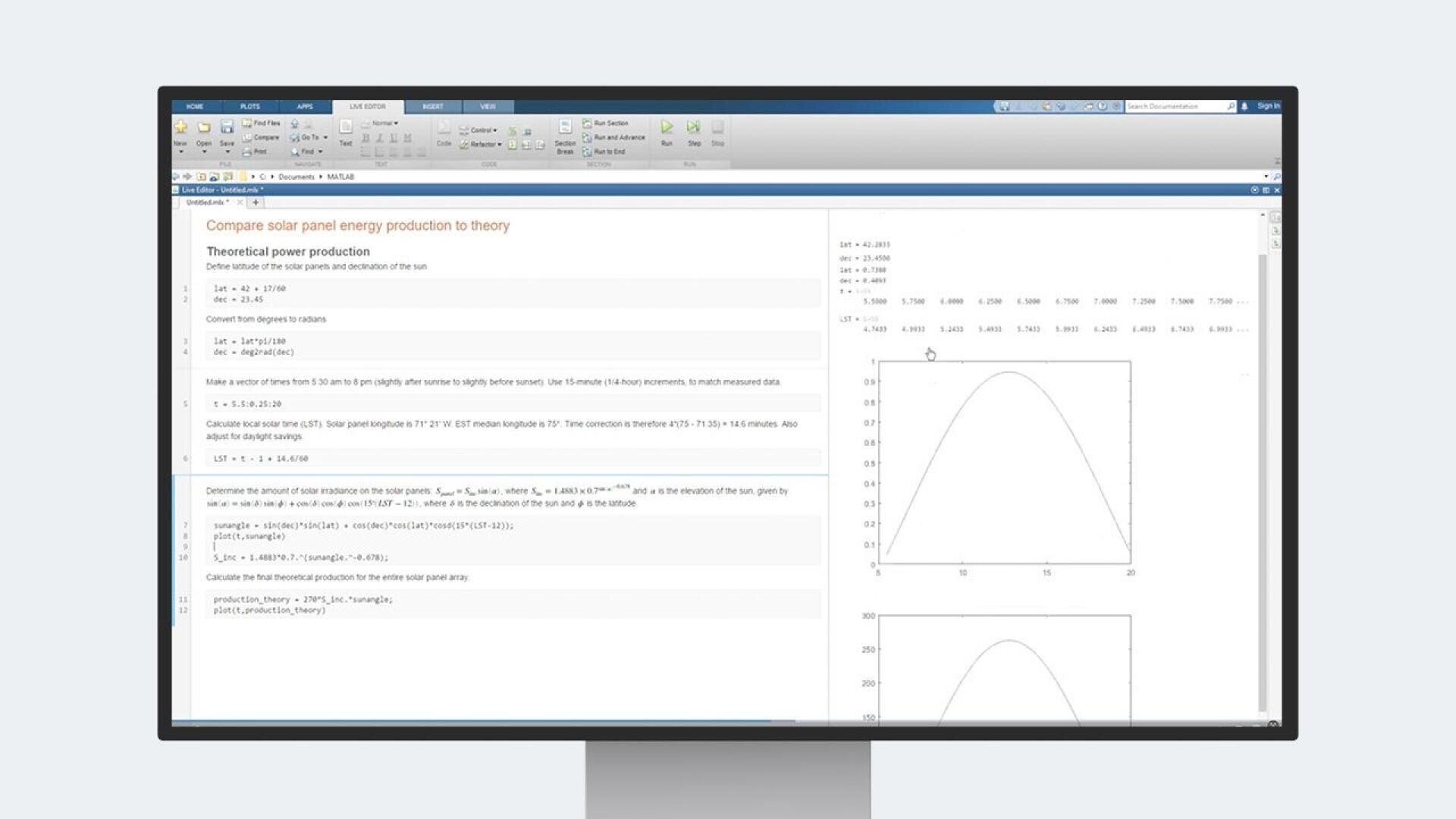The height and width of the screenshot is (819, 1456).
Task: Open a new live script tab with plus button
Action: click(x=256, y=202)
